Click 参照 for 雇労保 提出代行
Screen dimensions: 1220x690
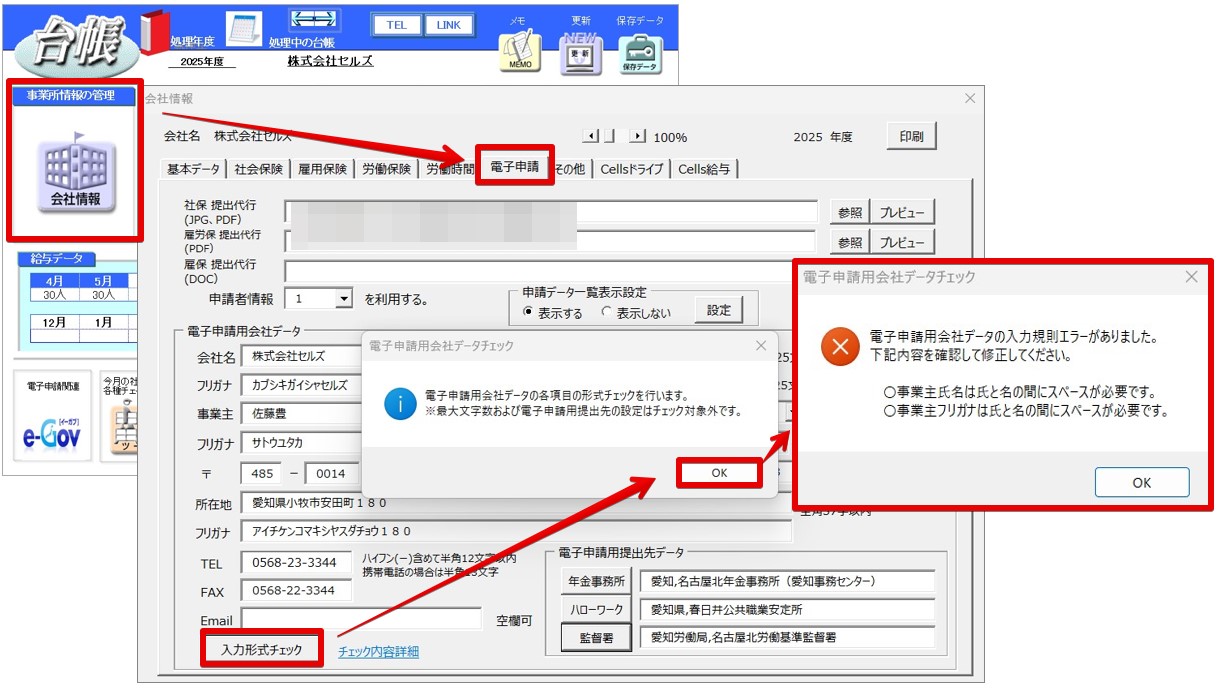pos(849,242)
